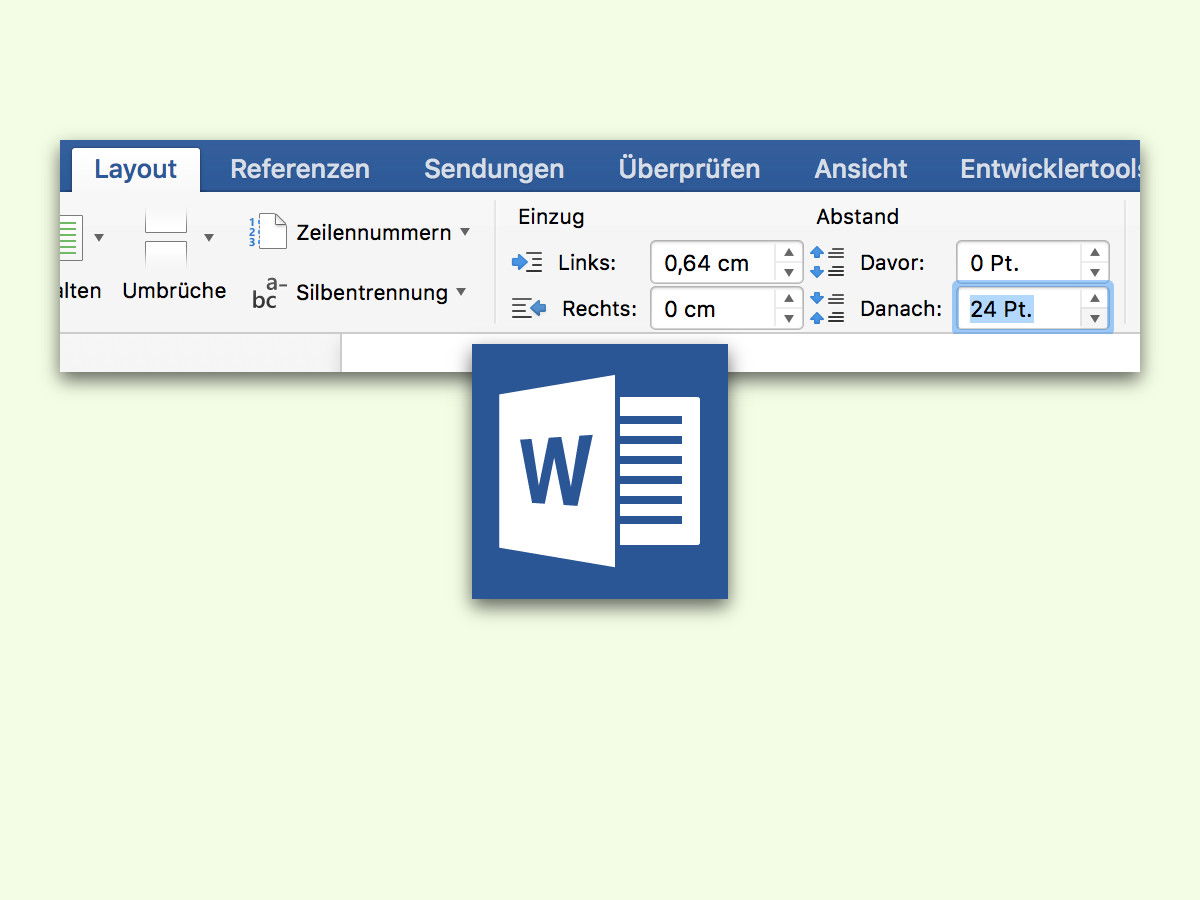The image size is (1200, 900).
Task: Increase the Links indent with up arrow
Action: (x=789, y=253)
